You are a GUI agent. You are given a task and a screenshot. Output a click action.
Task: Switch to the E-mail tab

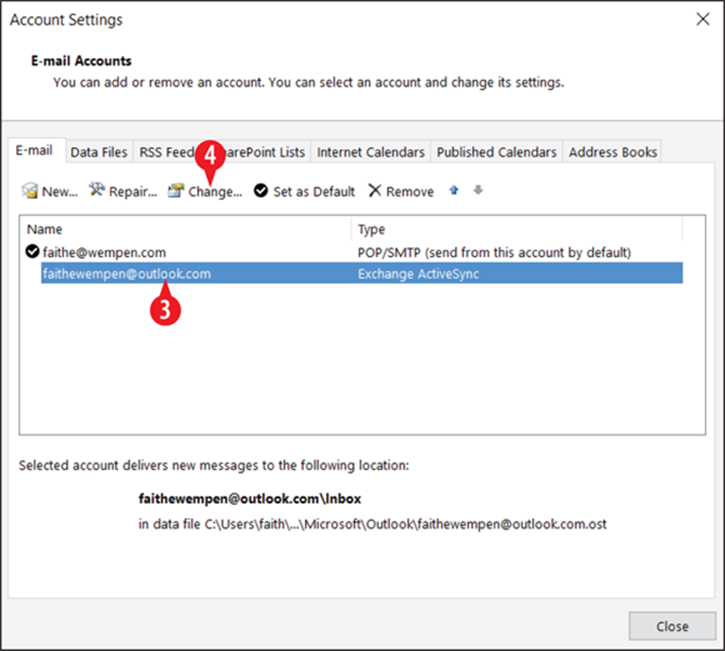click(x=34, y=150)
